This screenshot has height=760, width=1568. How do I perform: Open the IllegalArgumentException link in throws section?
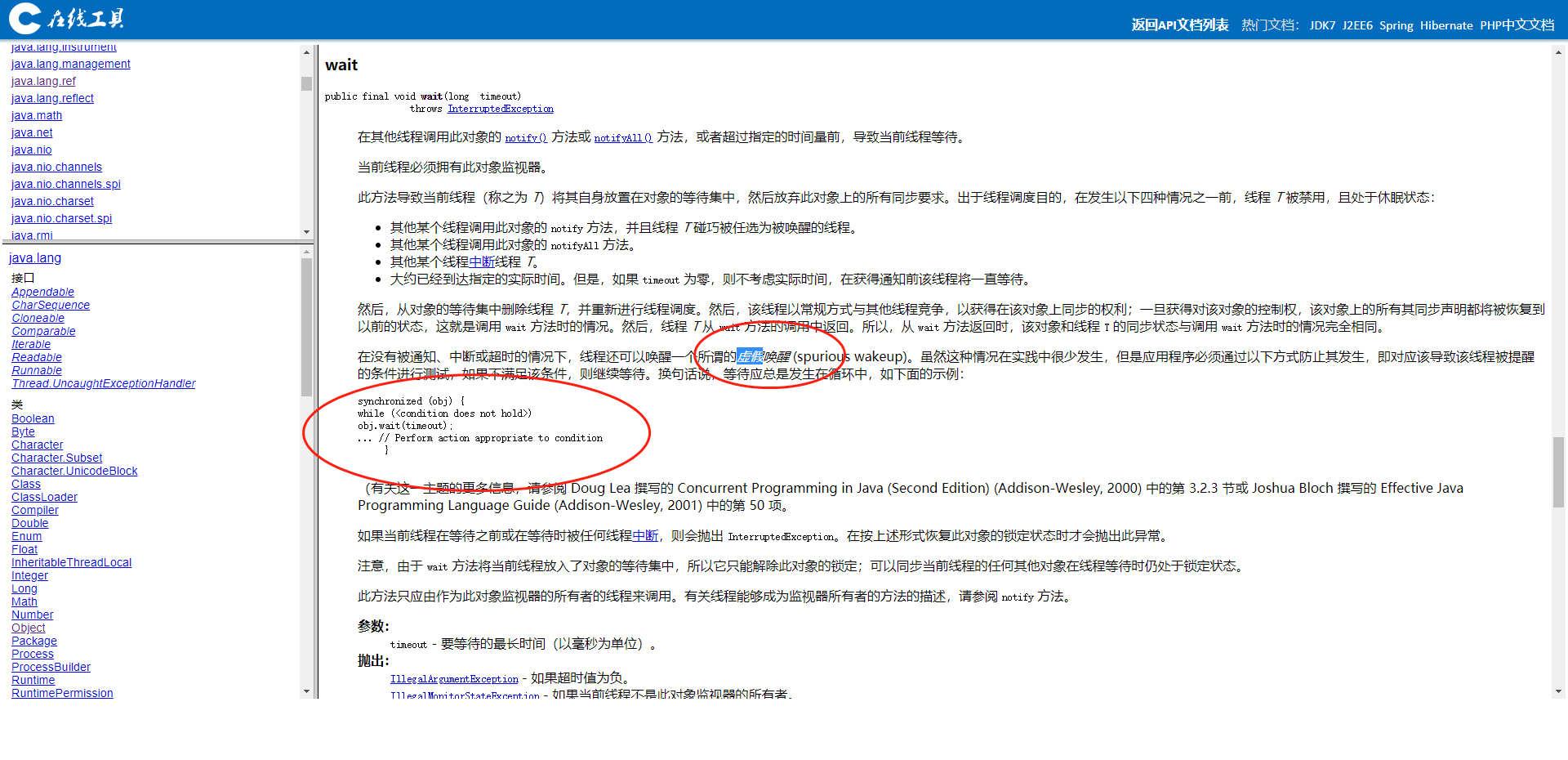tap(454, 678)
